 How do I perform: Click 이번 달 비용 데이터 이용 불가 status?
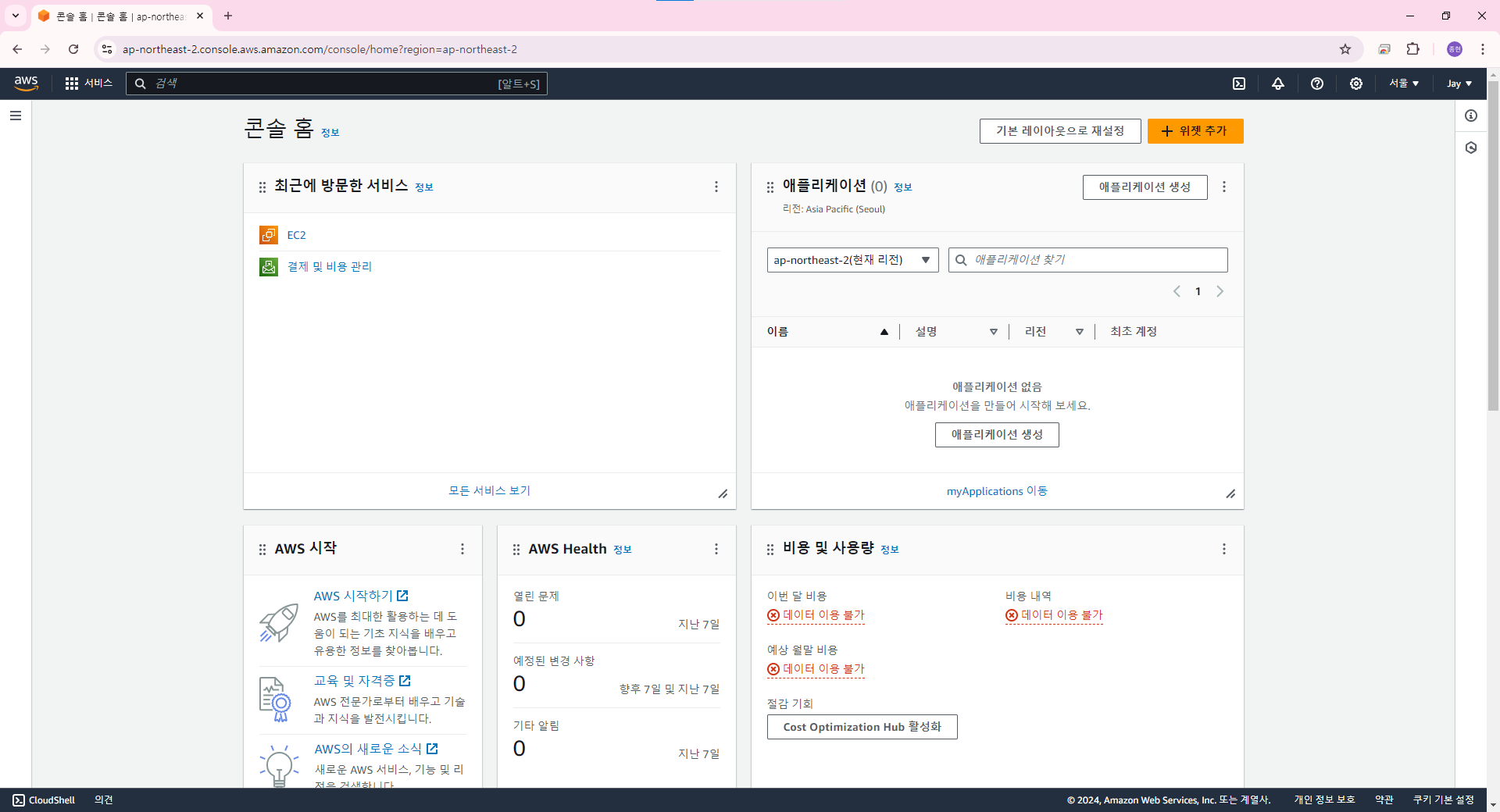tap(816, 615)
